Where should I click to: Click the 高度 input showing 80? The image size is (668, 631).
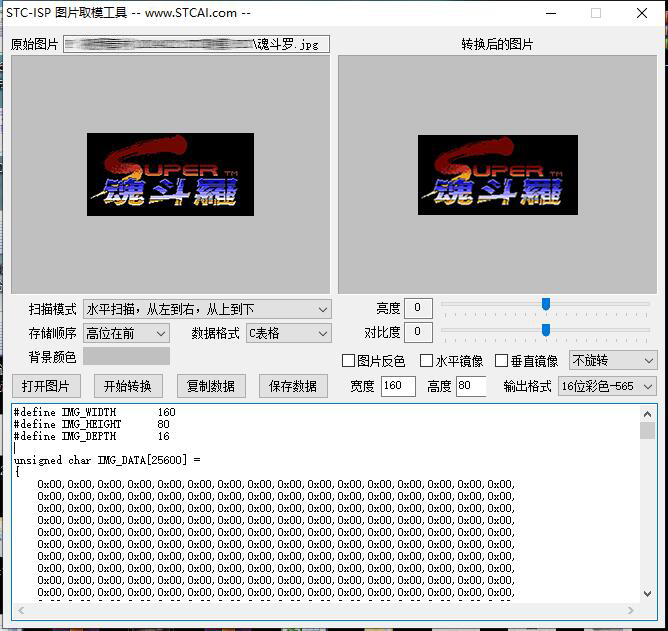[471, 386]
